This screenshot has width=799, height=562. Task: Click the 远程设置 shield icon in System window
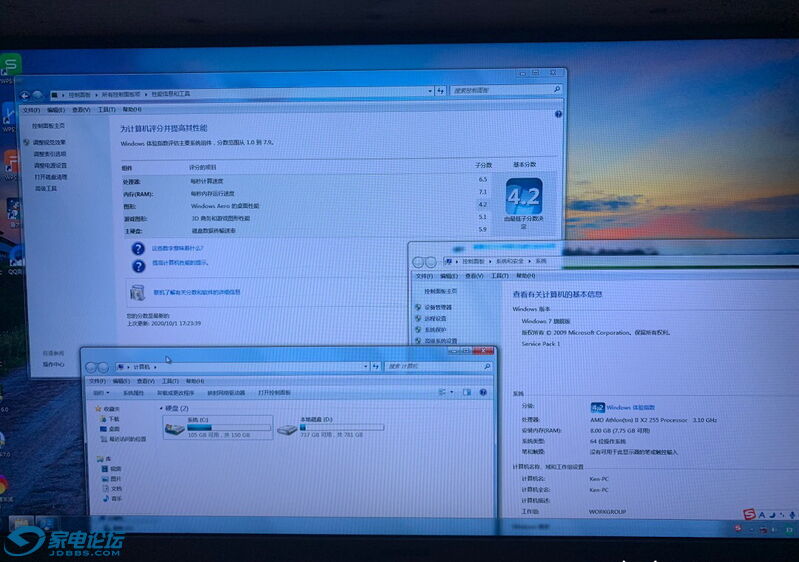[418, 318]
